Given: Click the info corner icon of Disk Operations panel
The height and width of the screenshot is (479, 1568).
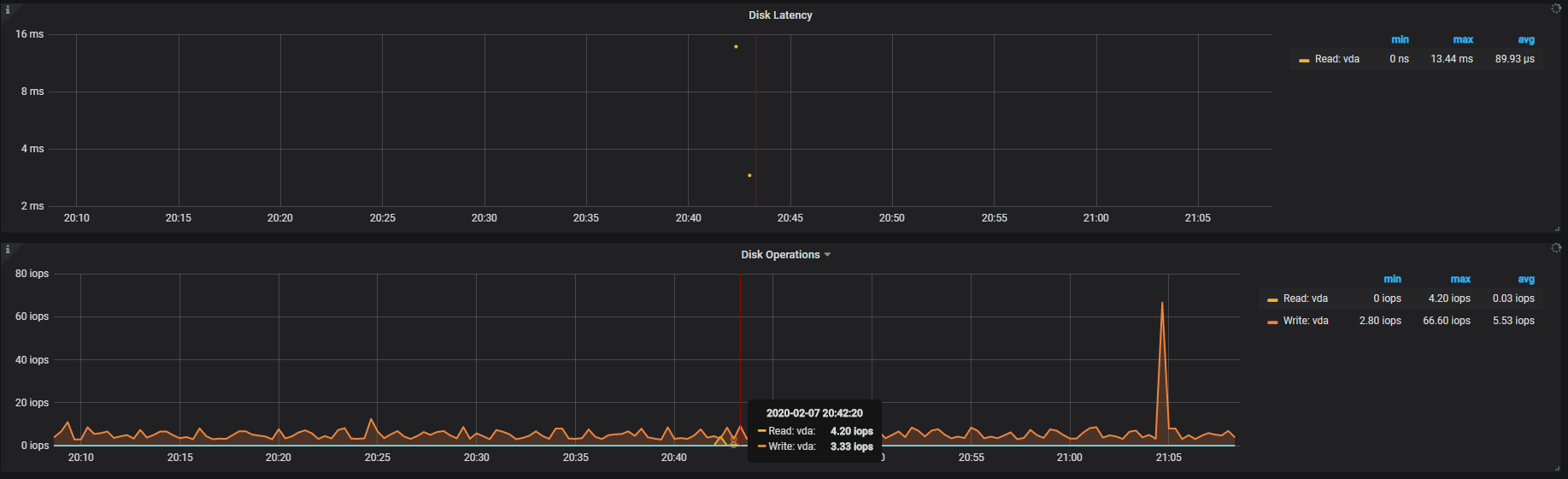Looking at the screenshot, I should 7,249.
